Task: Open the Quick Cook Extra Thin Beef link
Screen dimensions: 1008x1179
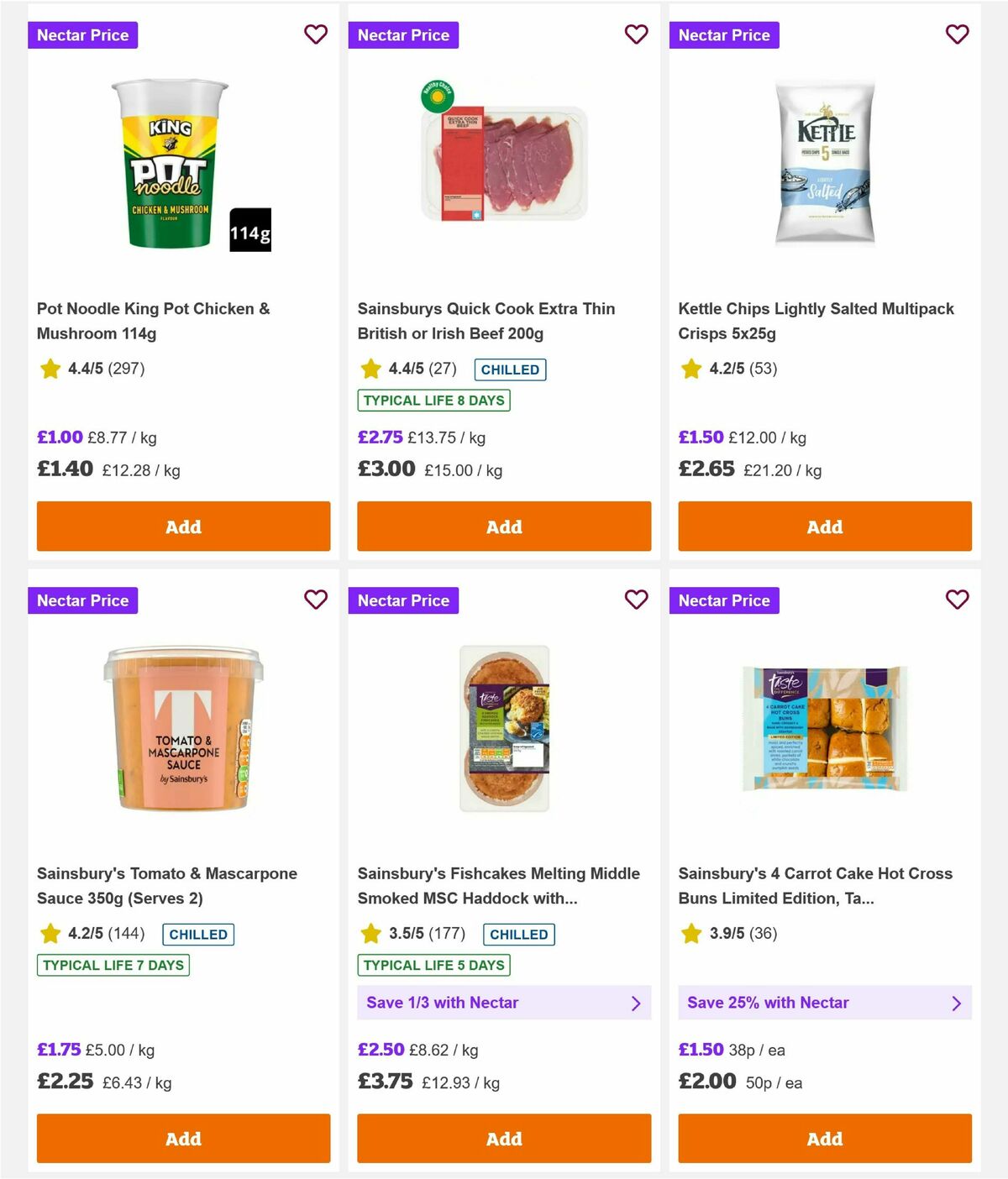Action: click(x=486, y=321)
